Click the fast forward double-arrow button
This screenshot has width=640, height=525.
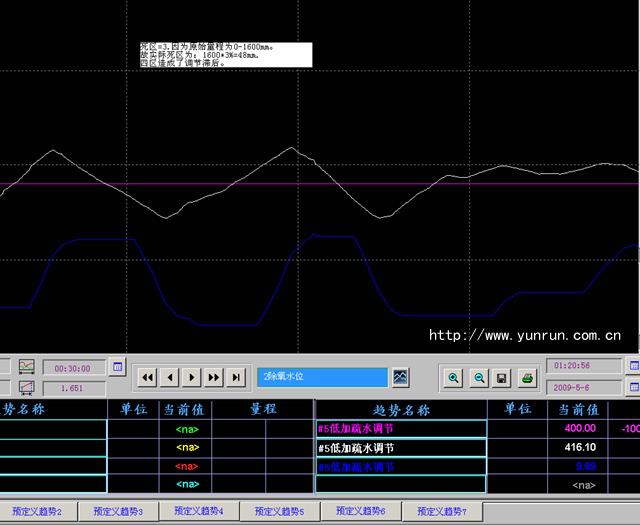[213, 377]
